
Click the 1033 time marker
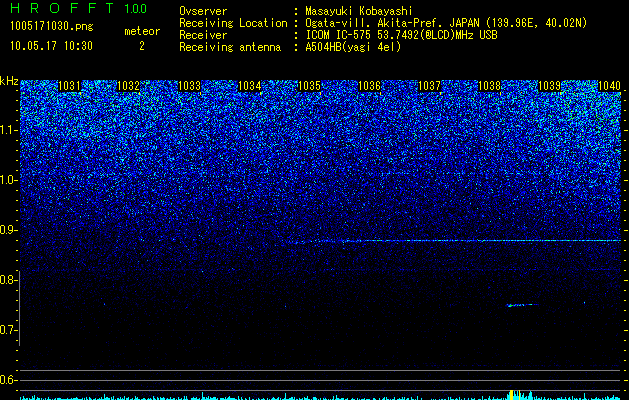pos(189,86)
